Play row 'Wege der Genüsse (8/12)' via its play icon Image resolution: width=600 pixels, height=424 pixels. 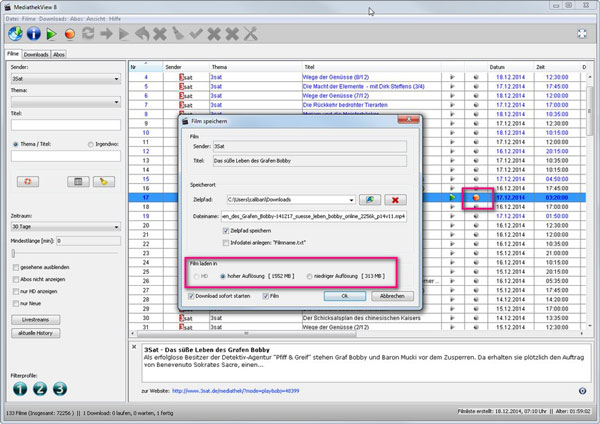[x=453, y=77]
